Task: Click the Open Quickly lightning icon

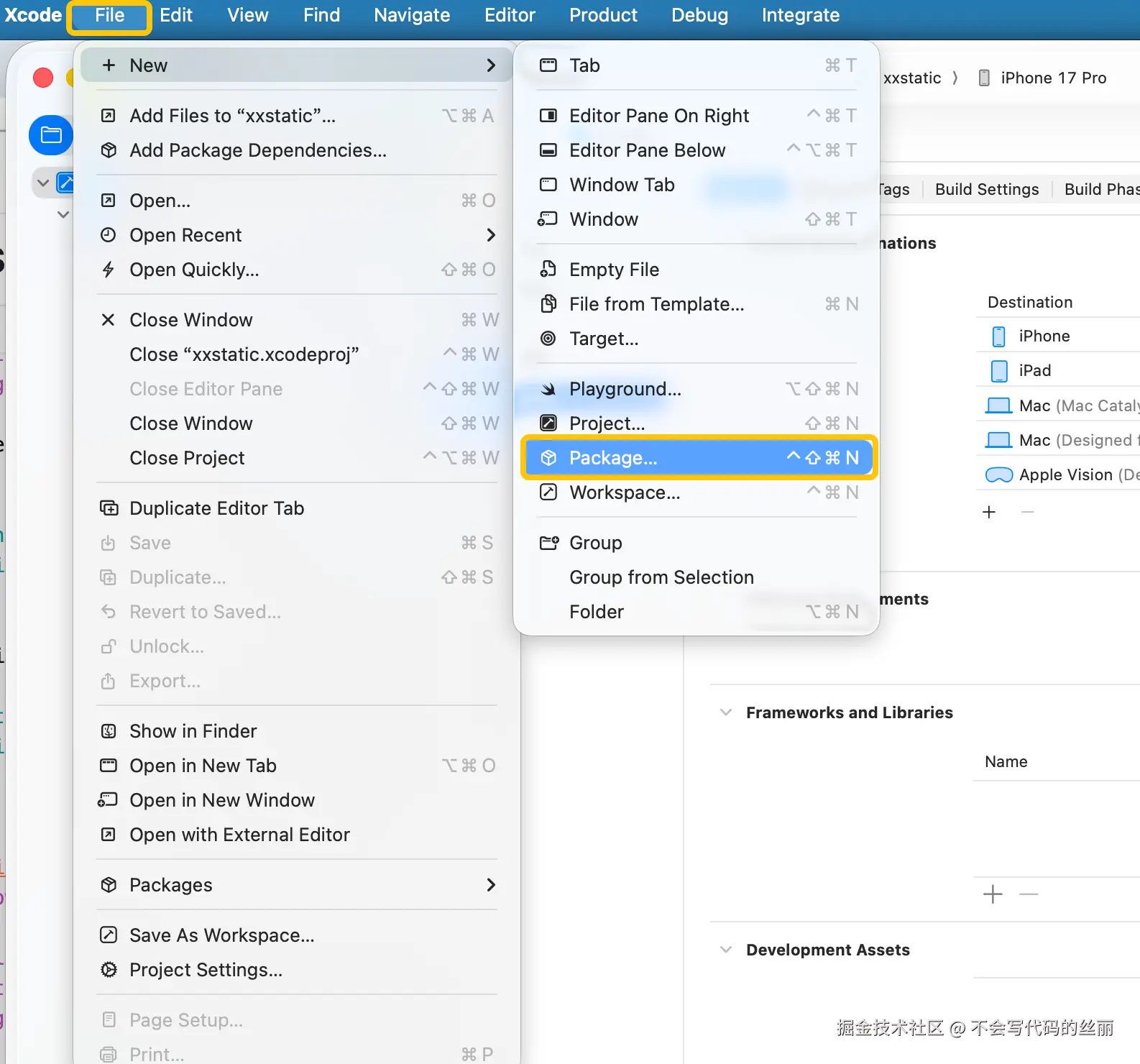Action: 109,270
